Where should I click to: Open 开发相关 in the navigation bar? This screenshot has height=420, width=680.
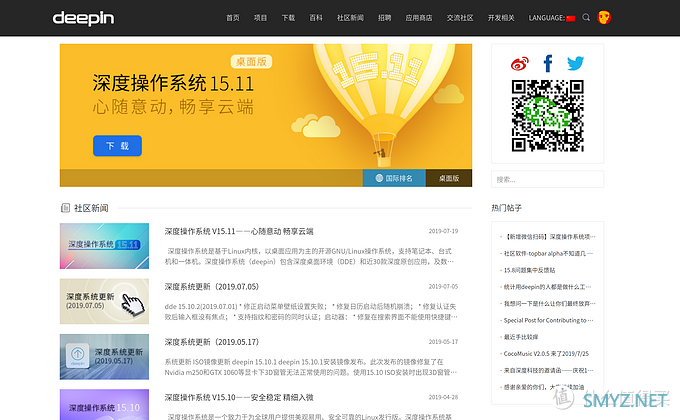[501, 18]
